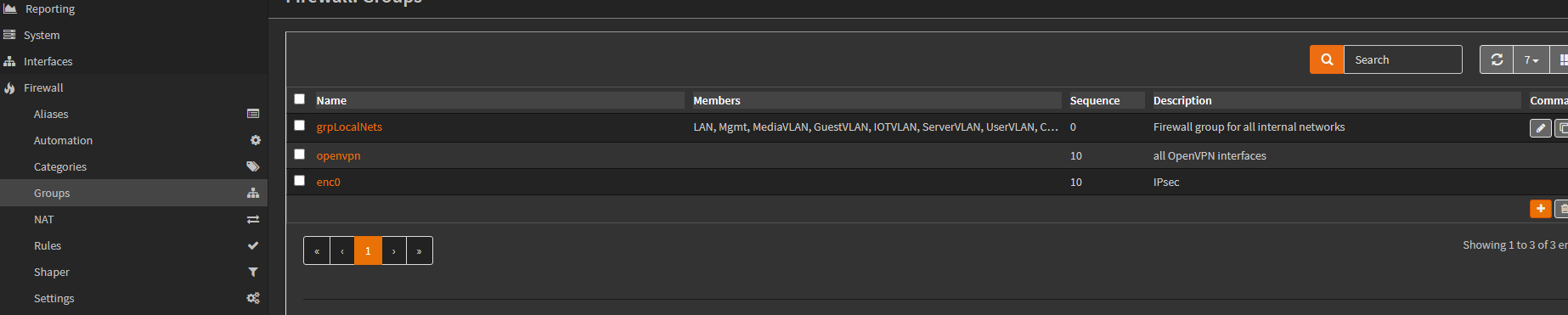Image resolution: width=1568 pixels, height=315 pixels.
Task: Click the Firewall flame icon in sidebar
Action: coord(9,88)
